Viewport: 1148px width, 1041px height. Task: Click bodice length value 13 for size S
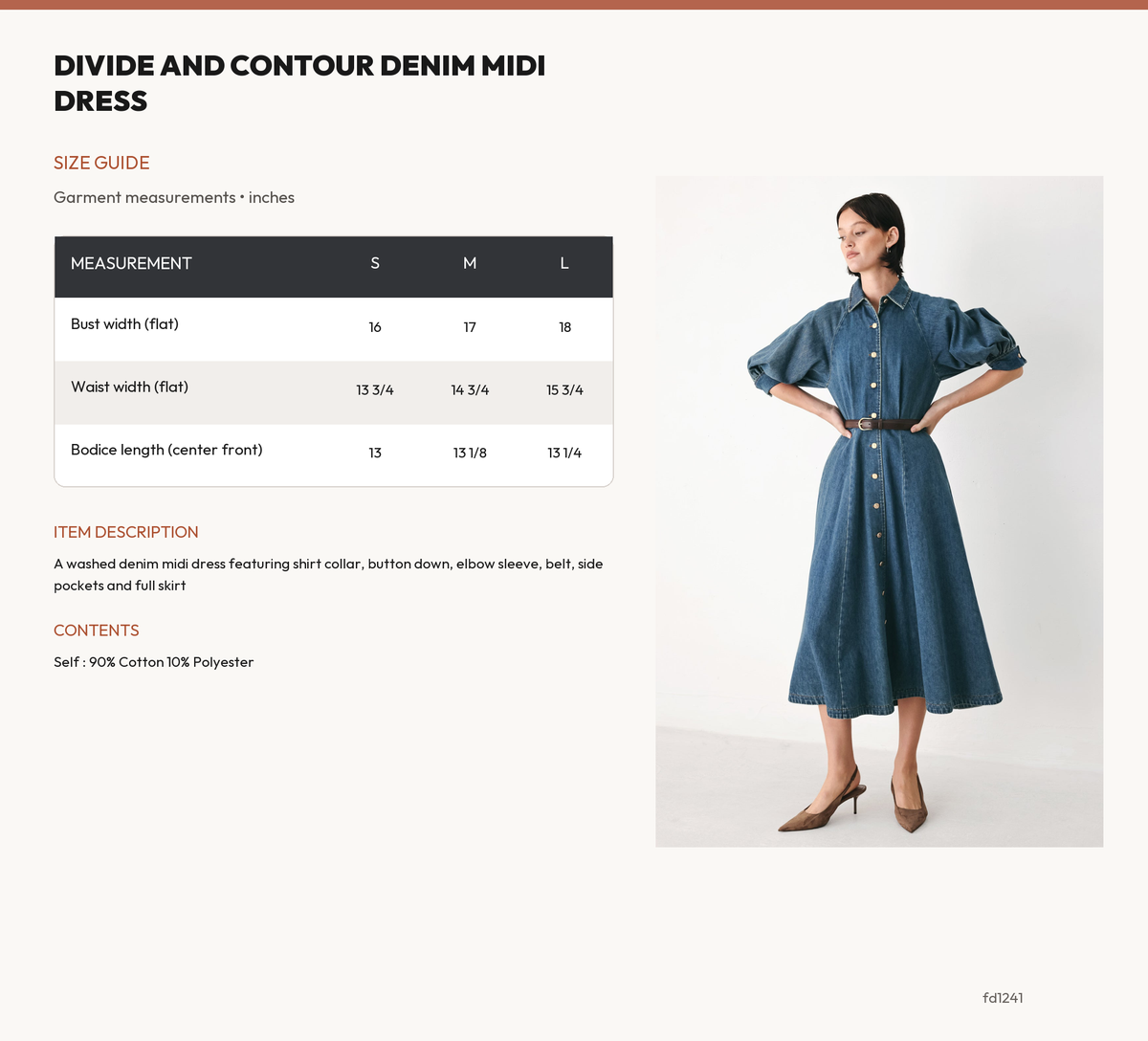[375, 453]
